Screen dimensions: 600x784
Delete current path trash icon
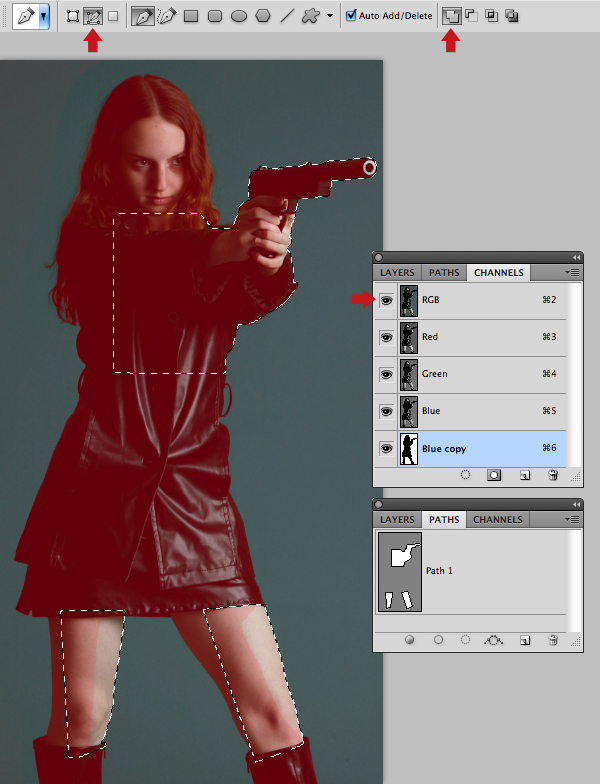(553, 640)
